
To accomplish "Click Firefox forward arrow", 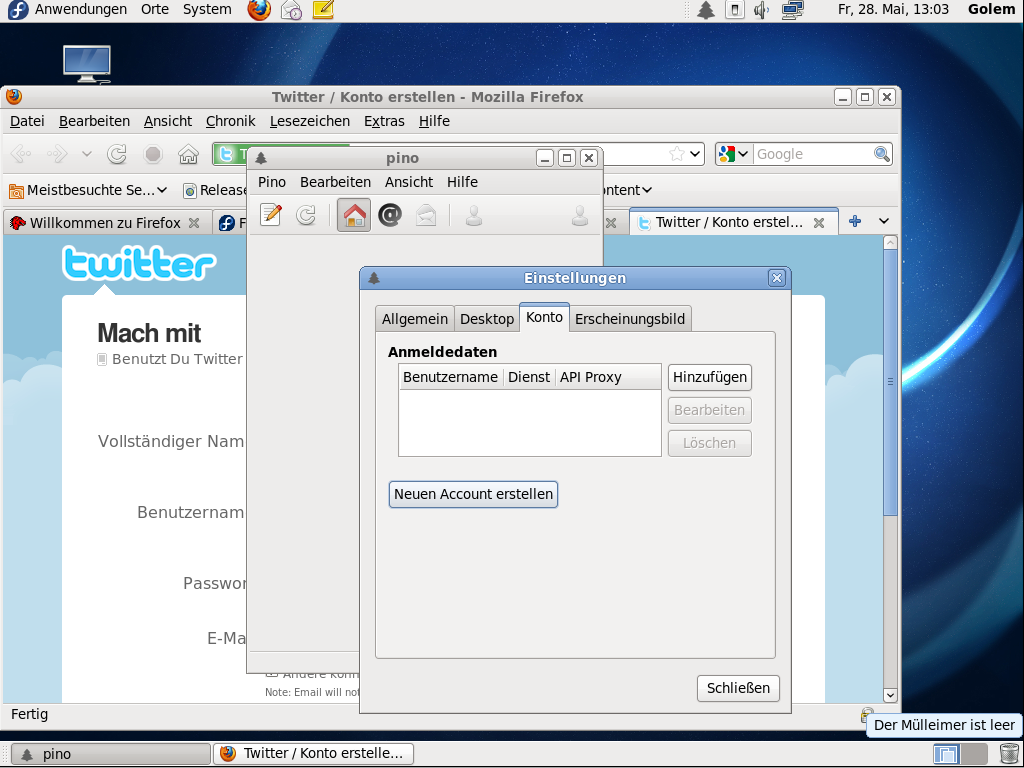I will (57, 154).
